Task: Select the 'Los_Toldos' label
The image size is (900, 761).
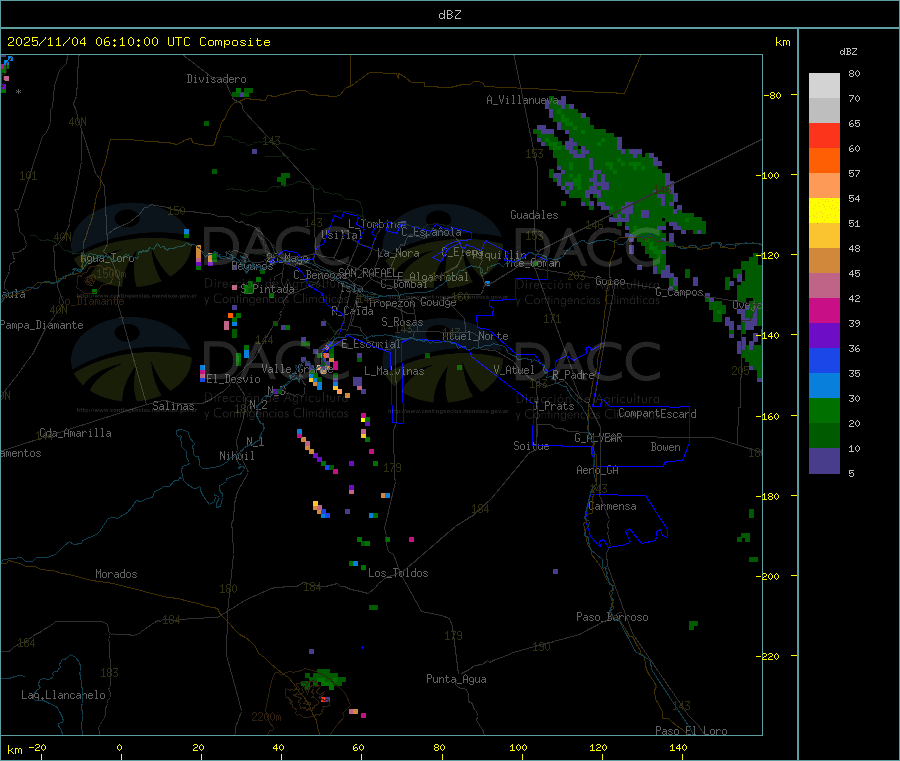Action: 398,573
